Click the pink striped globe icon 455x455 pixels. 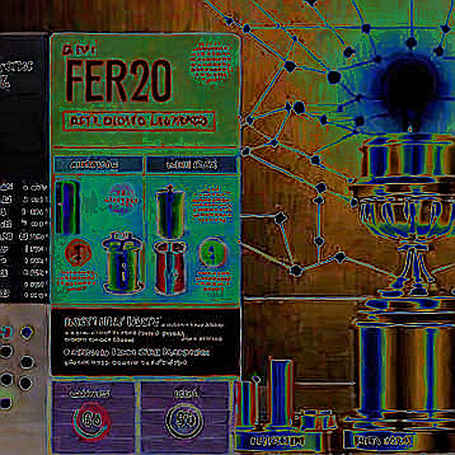coord(120,199)
